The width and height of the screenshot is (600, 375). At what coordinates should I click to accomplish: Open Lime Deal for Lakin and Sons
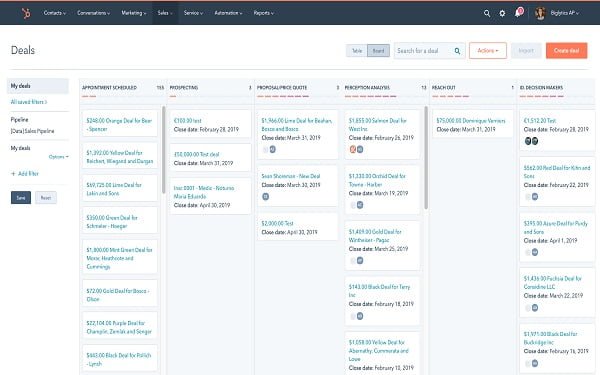tap(114, 189)
